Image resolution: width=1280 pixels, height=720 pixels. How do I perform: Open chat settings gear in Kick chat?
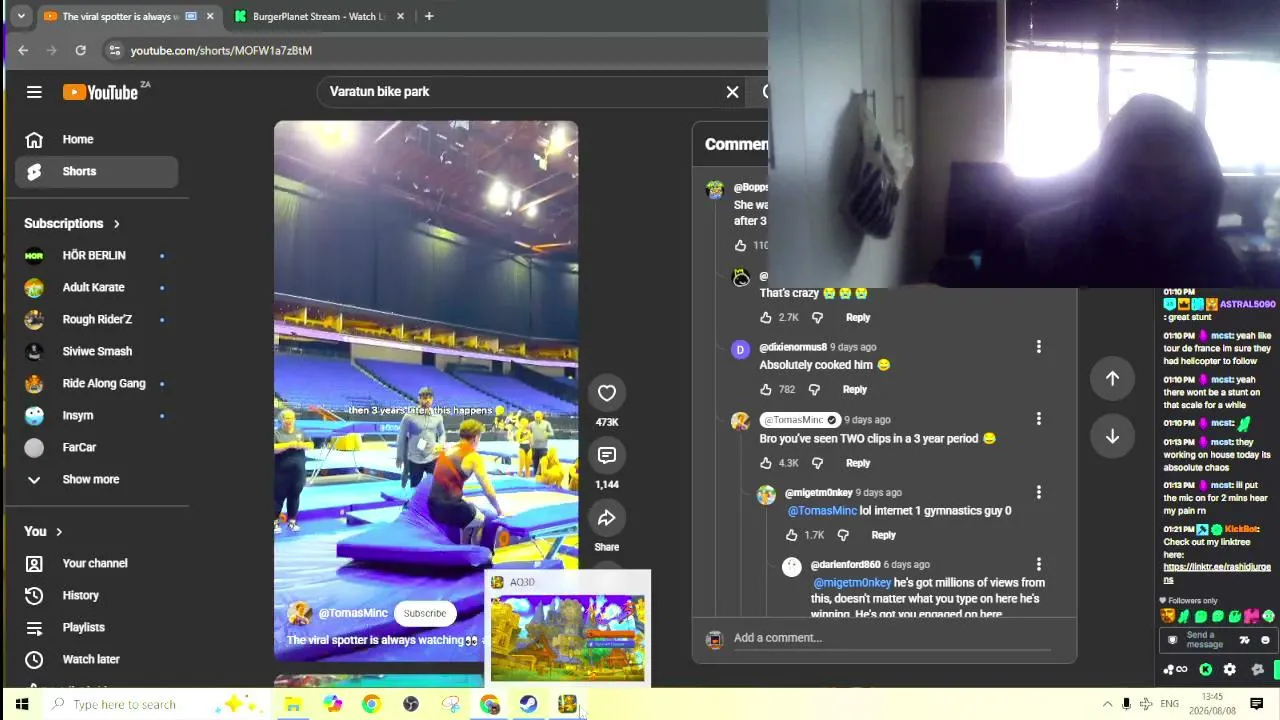click(1230, 670)
